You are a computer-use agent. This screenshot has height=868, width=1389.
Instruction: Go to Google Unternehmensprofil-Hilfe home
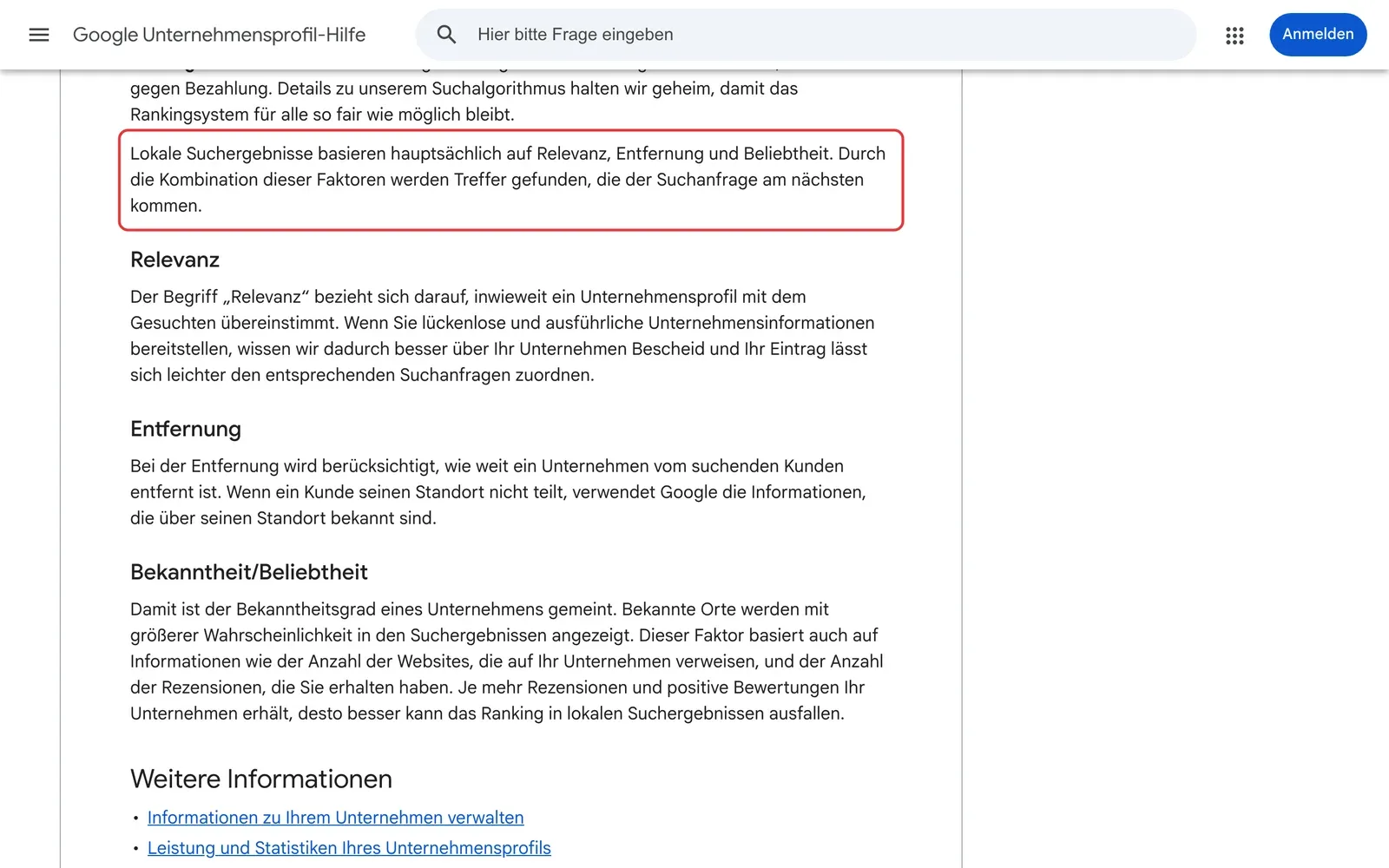pyautogui.click(x=219, y=35)
